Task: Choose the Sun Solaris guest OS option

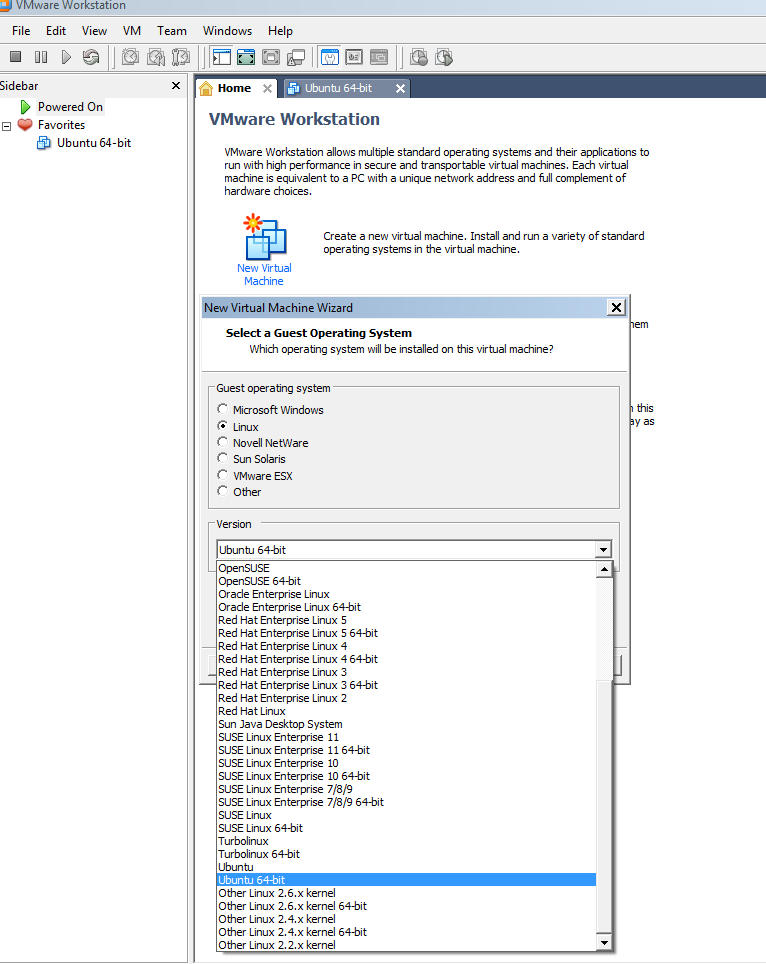Action: tap(223, 459)
